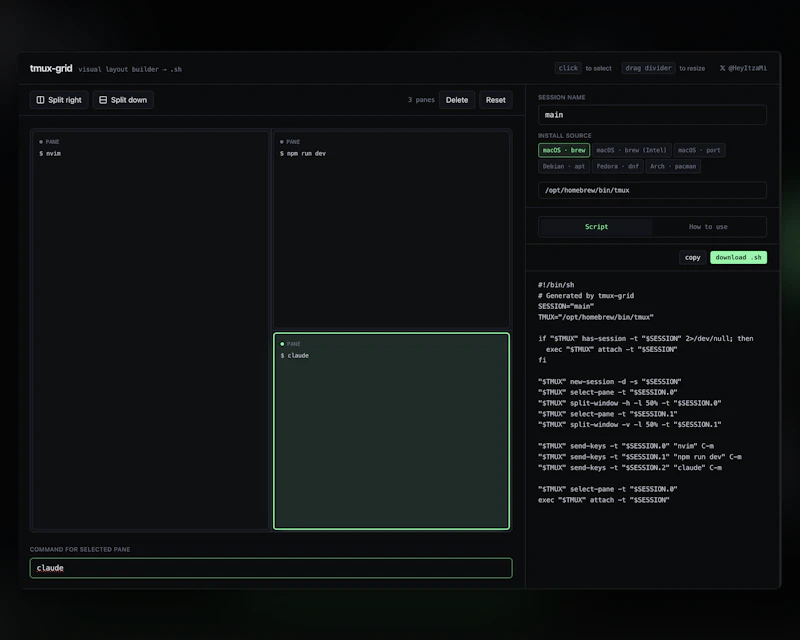This screenshot has height=640, width=800.
Task: Click the 'INSTALL SOURCE' label
Action: [x=564, y=136]
